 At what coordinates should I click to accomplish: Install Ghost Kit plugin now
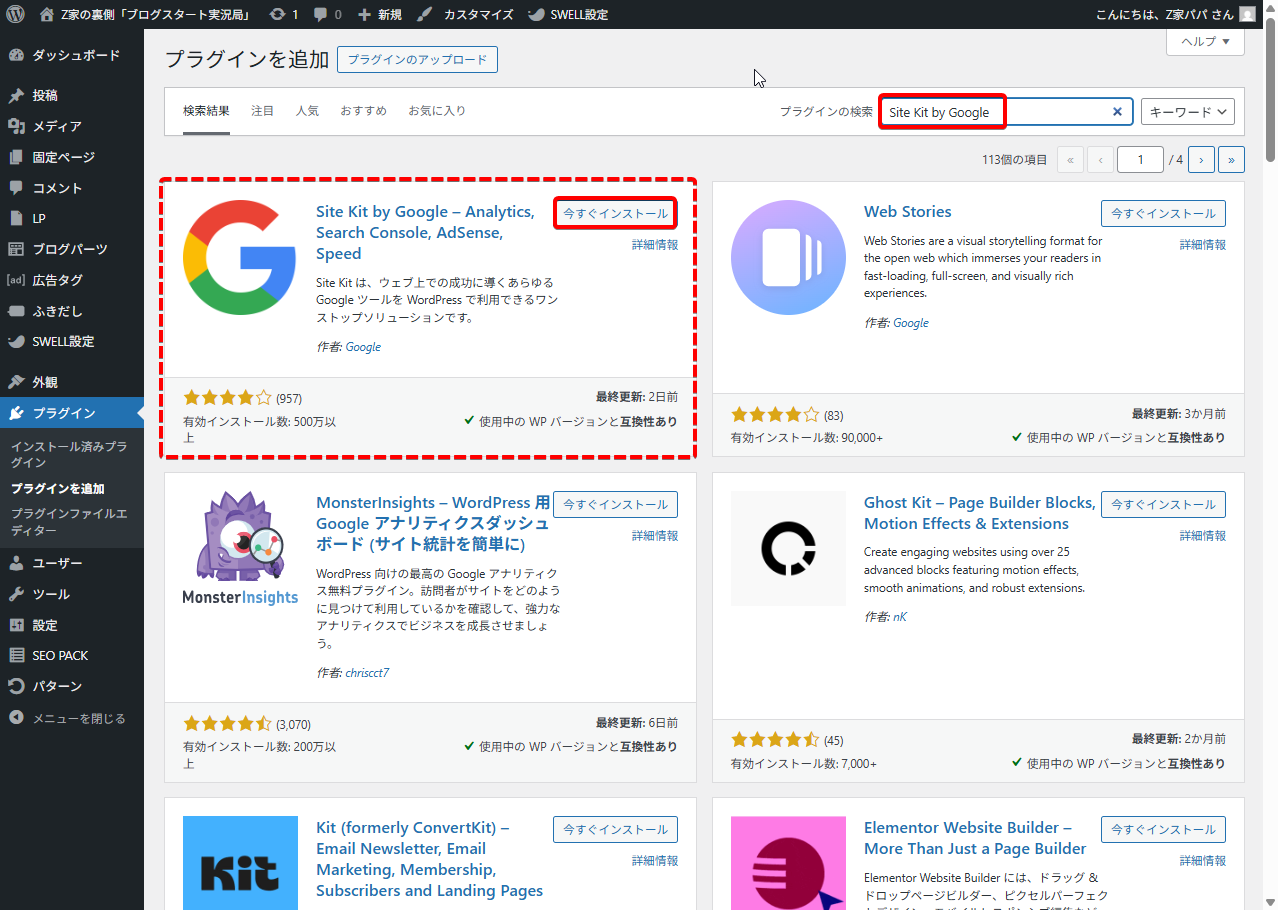(x=1163, y=505)
